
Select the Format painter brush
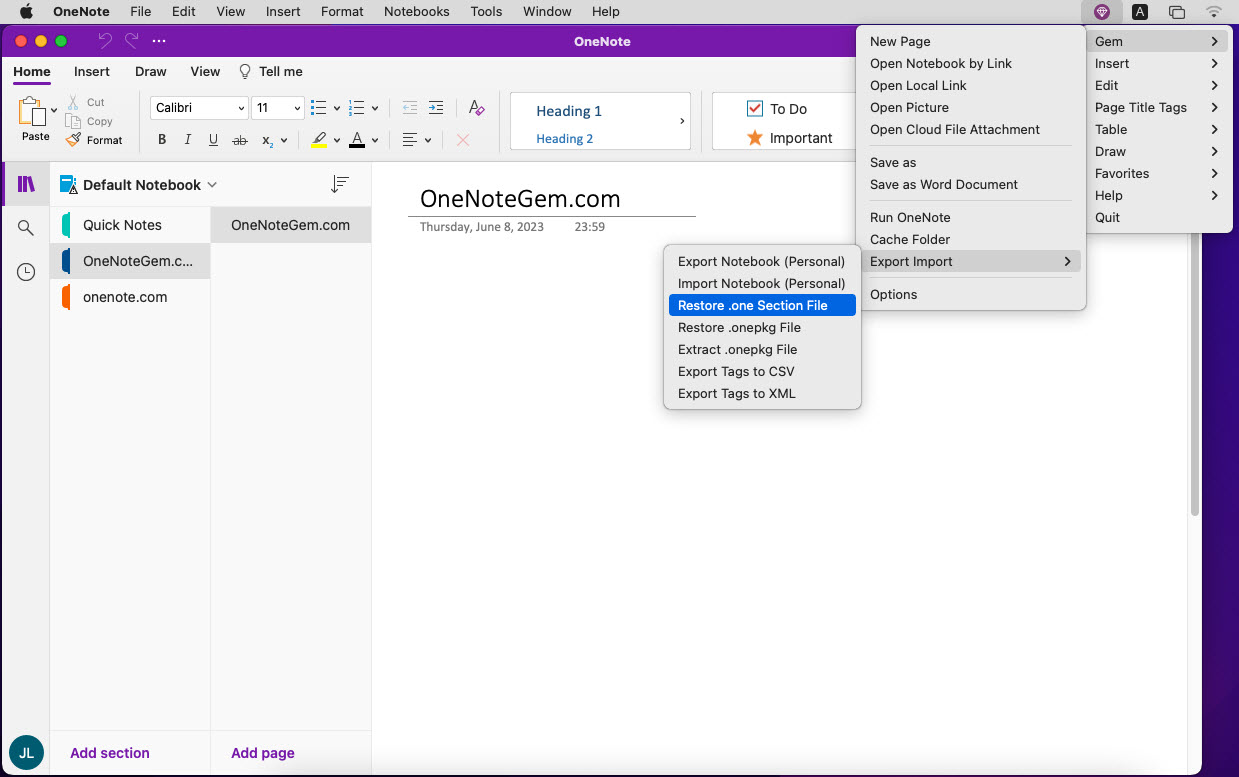coord(73,140)
